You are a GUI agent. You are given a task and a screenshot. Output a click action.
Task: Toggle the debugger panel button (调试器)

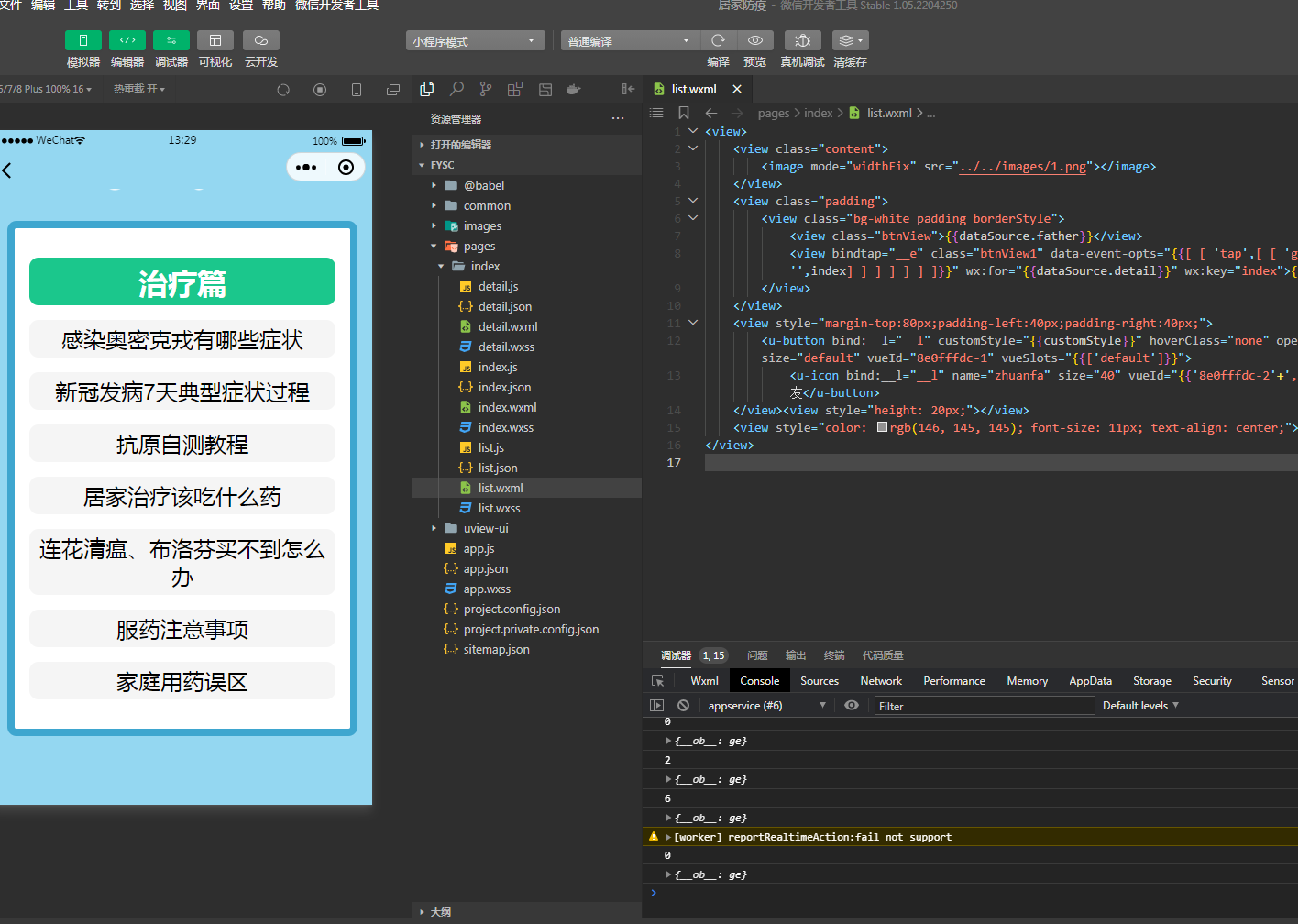(171, 40)
